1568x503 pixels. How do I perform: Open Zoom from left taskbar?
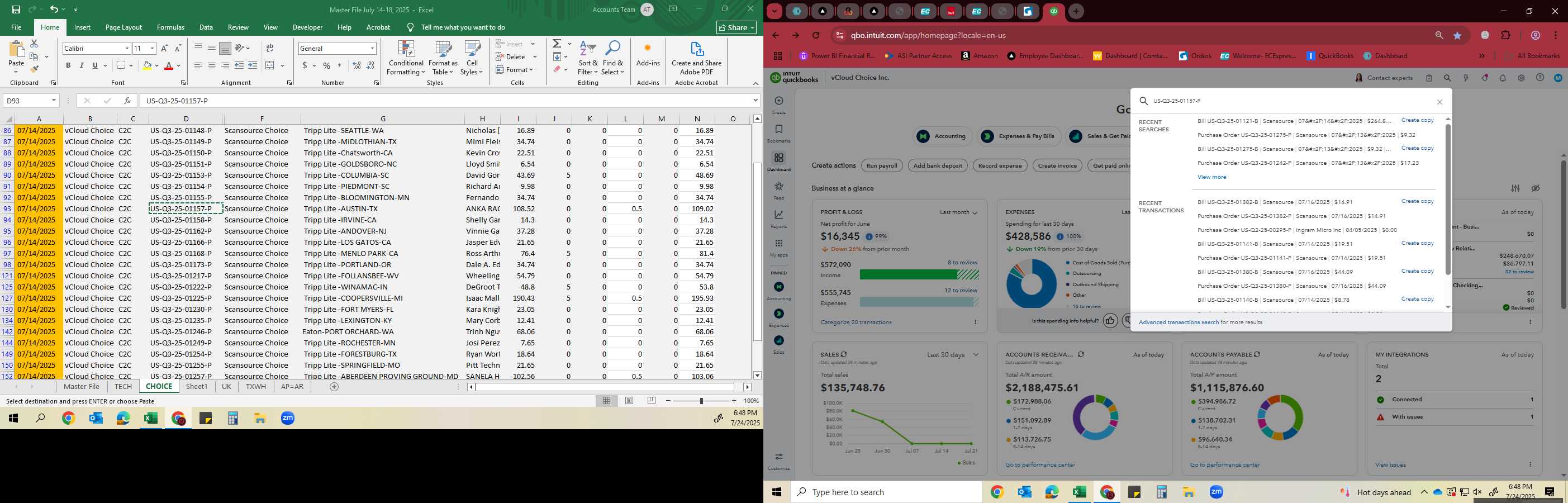click(288, 419)
